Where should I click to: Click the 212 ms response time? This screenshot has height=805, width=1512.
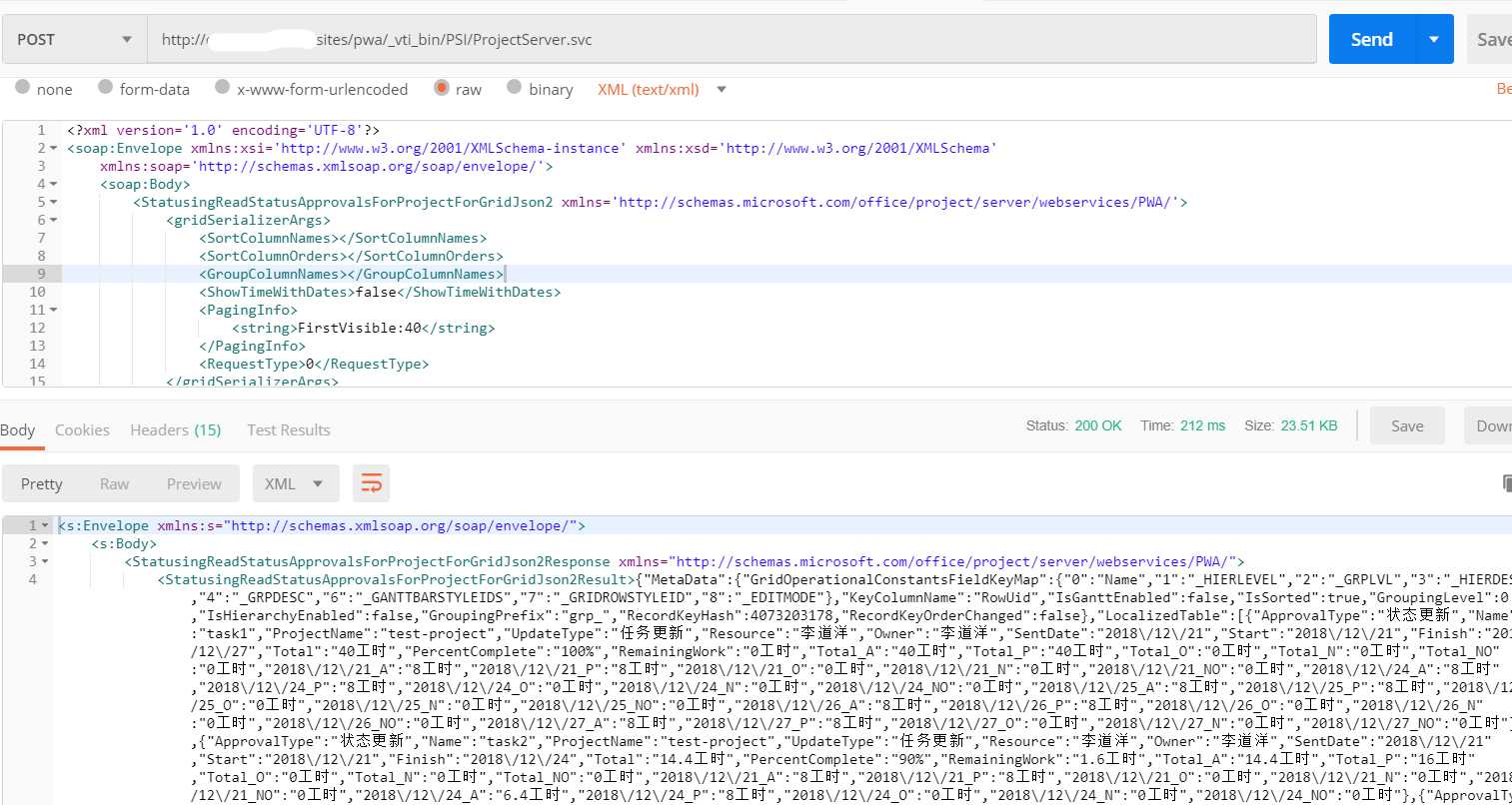pos(1202,425)
